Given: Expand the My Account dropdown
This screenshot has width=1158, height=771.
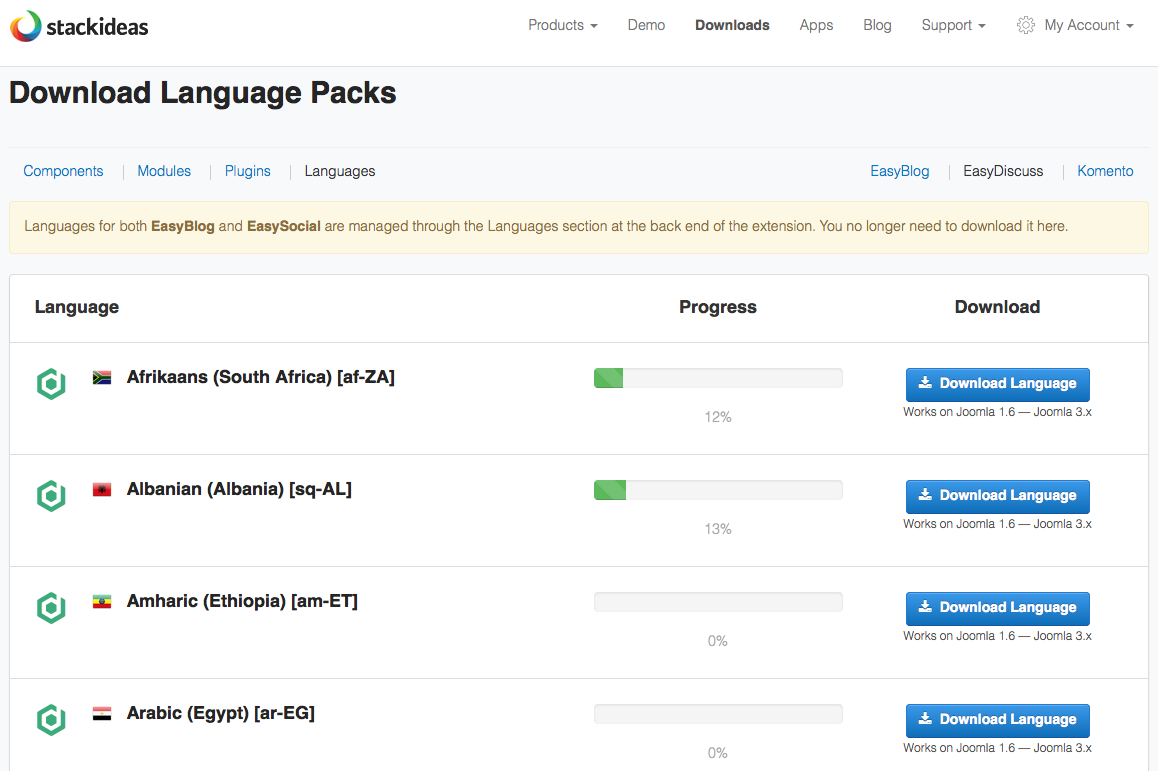Looking at the screenshot, I should click(x=1089, y=25).
